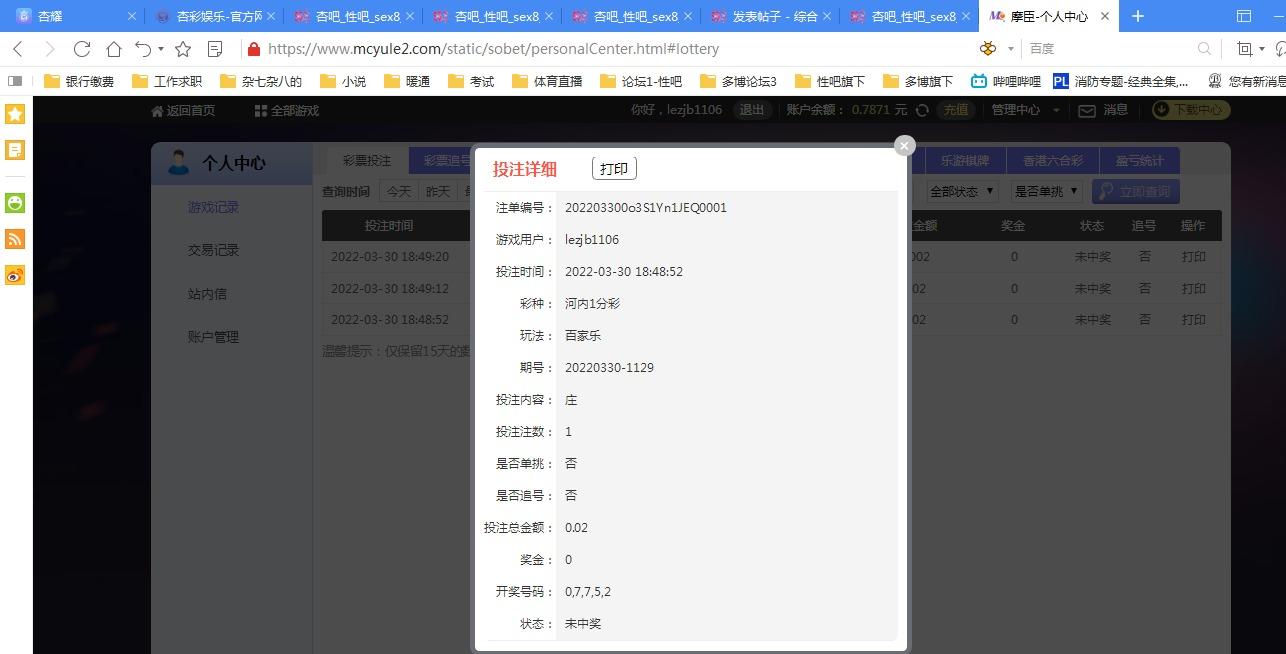Switch to the 彩票投注 tab
This screenshot has height=654, width=1286.
[x=367, y=161]
